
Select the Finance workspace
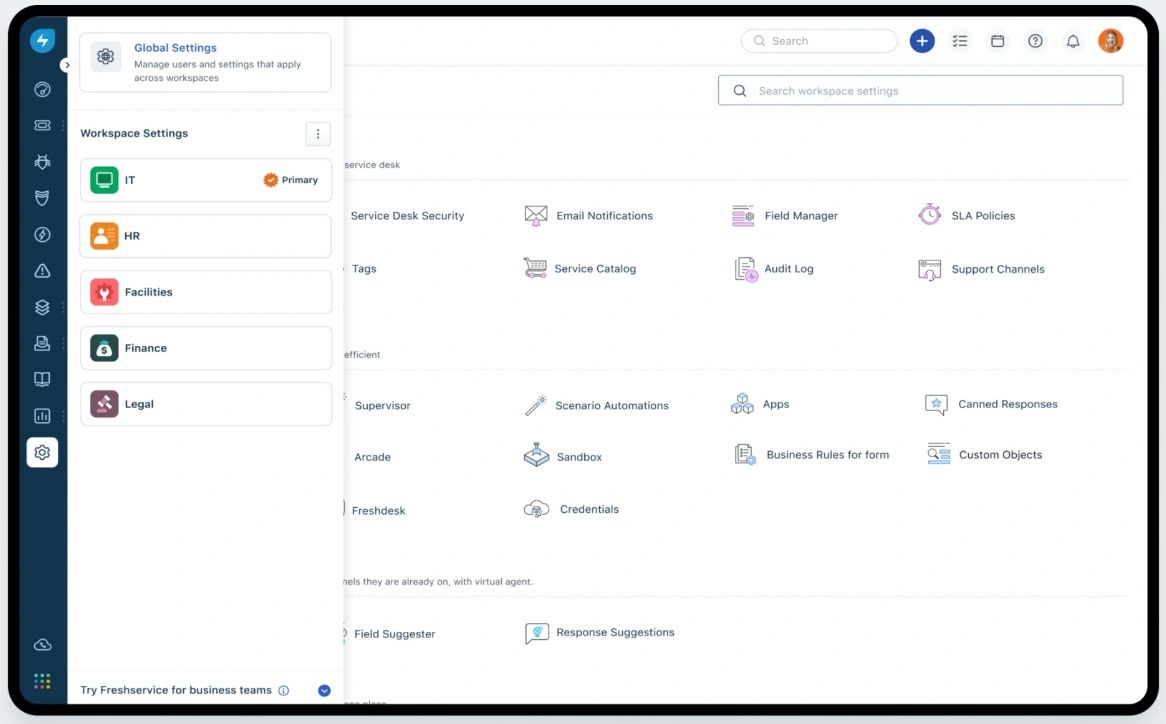tap(205, 348)
